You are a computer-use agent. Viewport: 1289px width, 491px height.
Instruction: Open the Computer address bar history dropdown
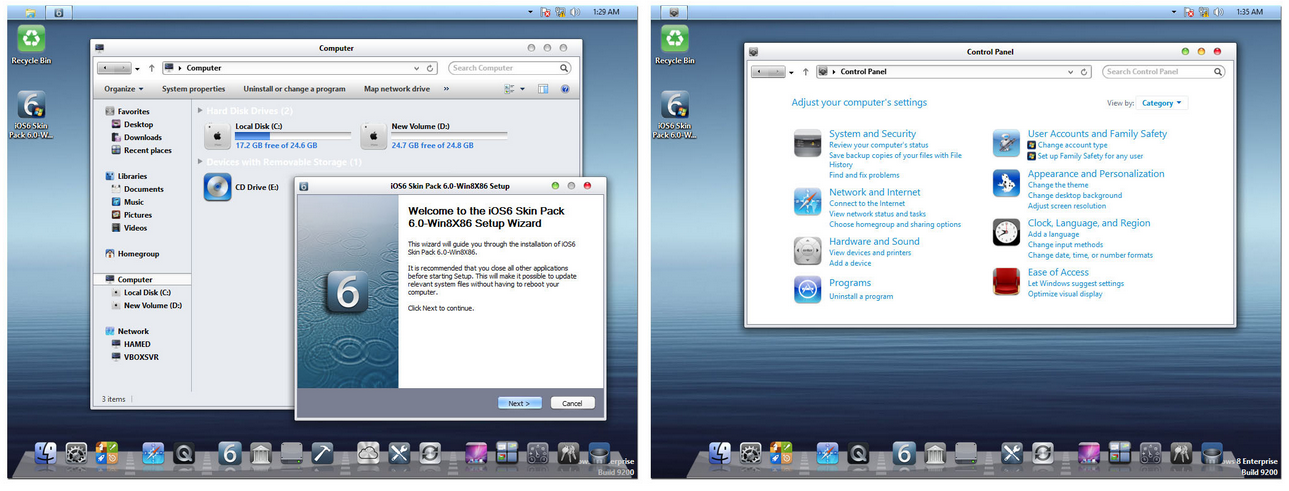418,68
